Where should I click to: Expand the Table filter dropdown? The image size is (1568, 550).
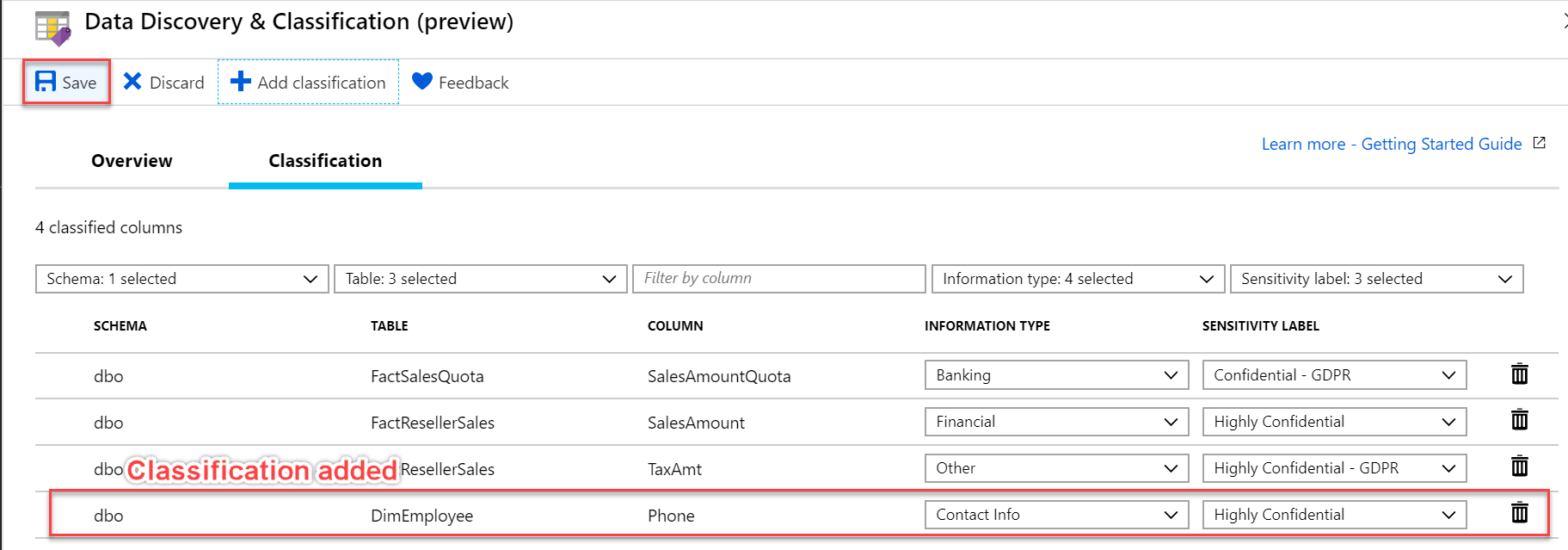[x=480, y=279]
